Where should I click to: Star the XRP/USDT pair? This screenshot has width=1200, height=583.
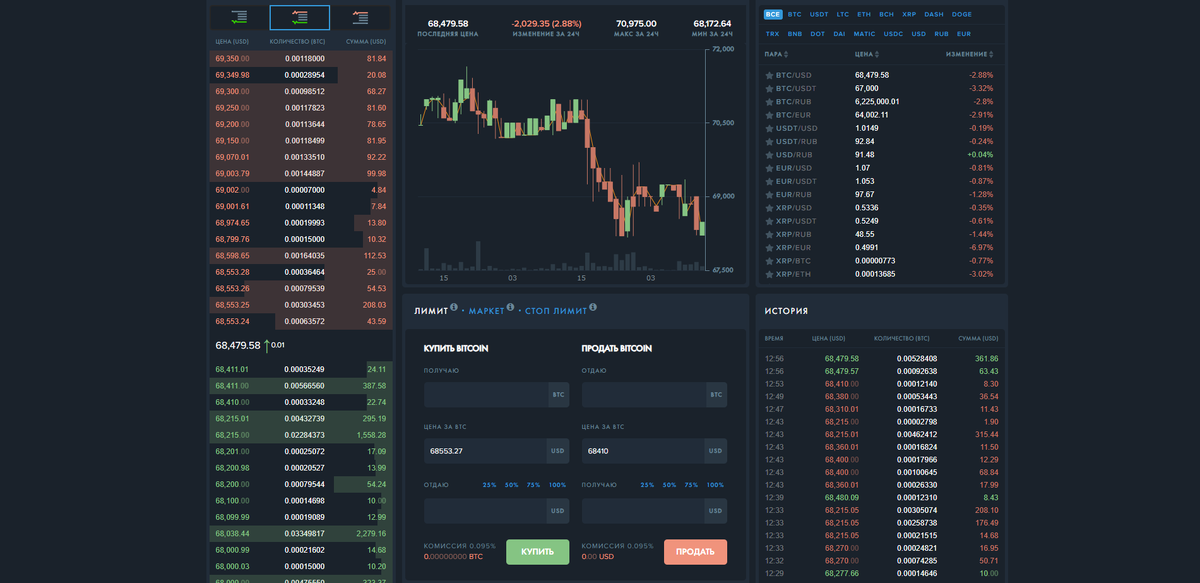point(769,220)
